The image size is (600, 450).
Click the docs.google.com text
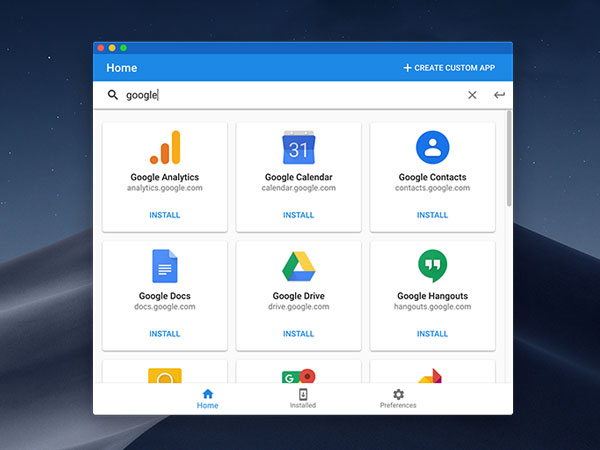tap(165, 307)
